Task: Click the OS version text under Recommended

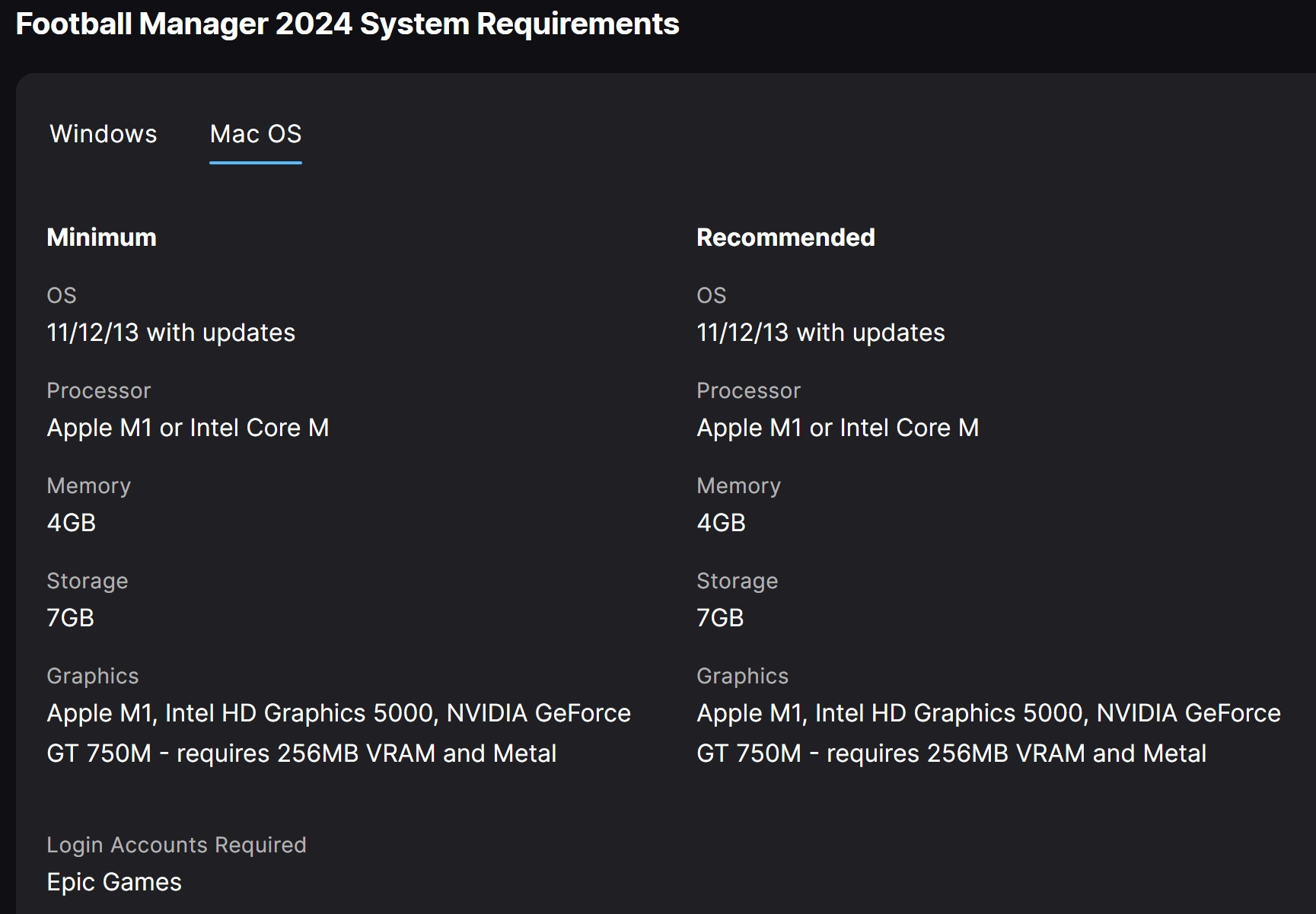Action: pos(820,333)
